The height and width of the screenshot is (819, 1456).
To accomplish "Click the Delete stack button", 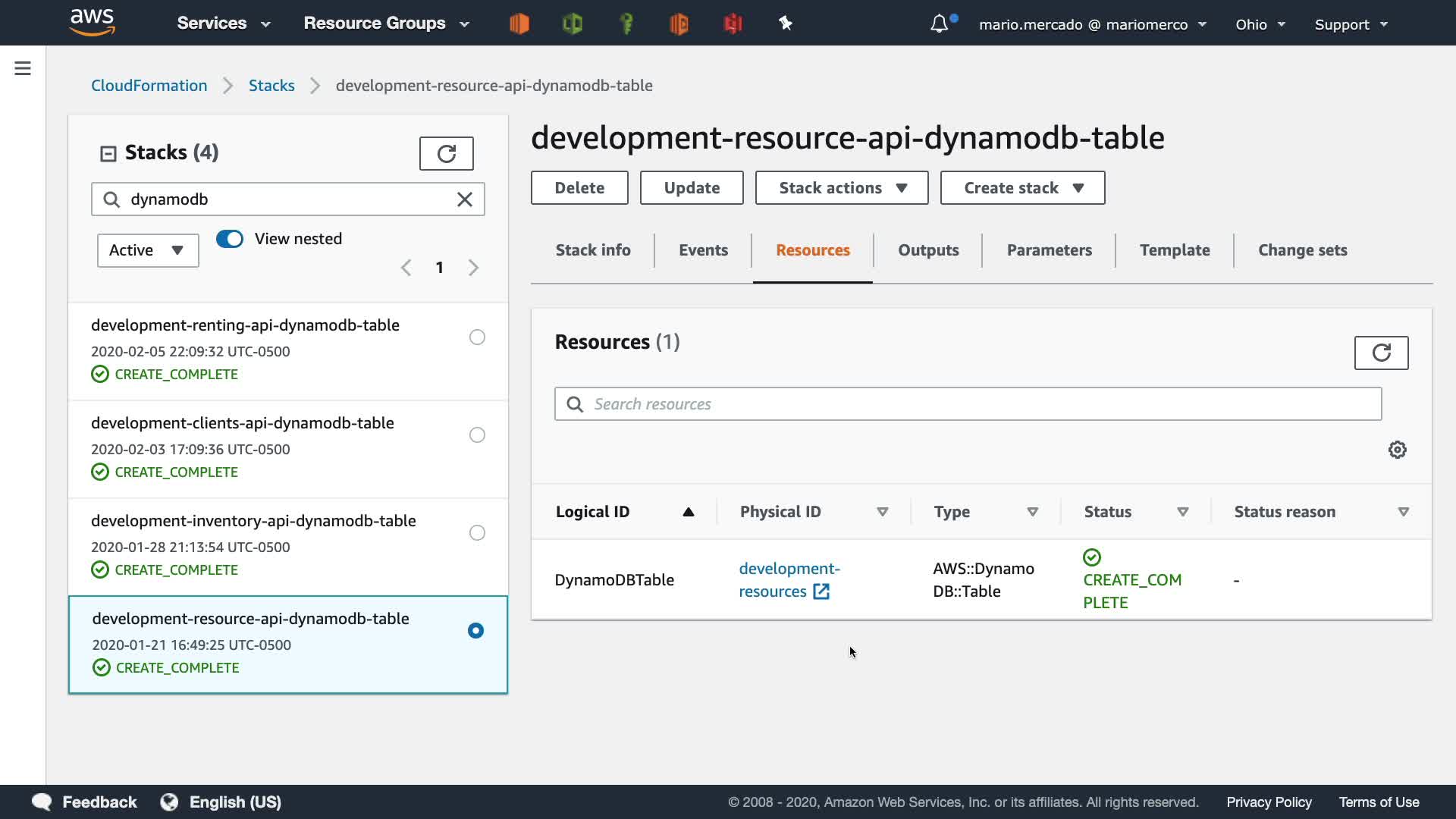I will (x=579, y=188).
